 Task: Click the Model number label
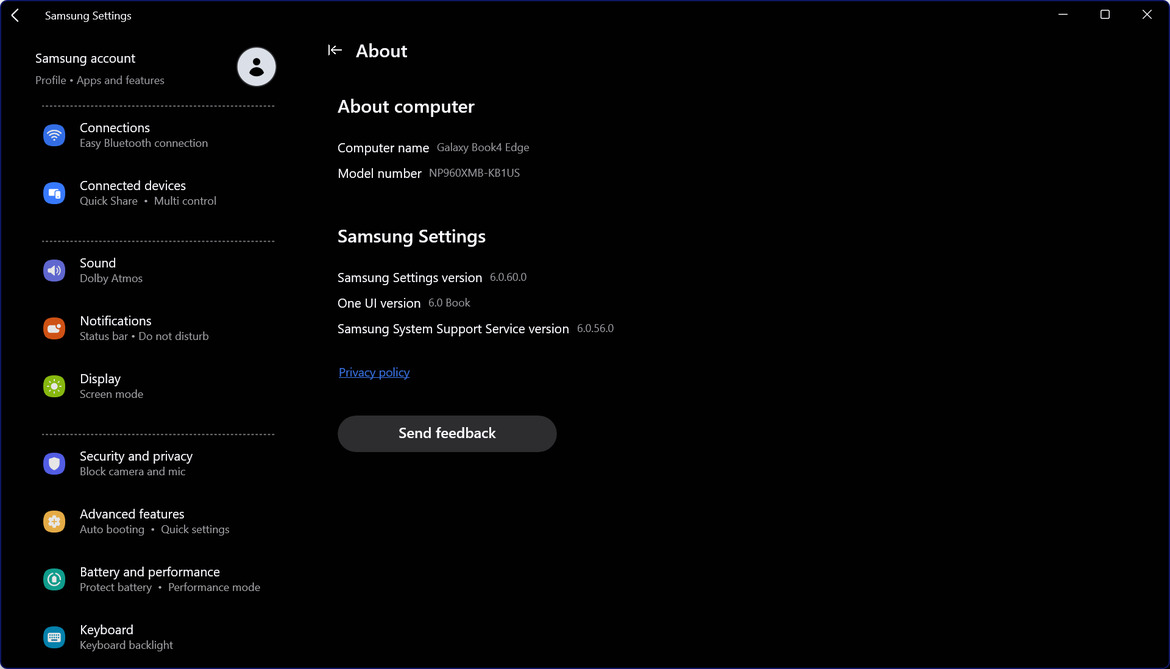click(x=379, y=173)
